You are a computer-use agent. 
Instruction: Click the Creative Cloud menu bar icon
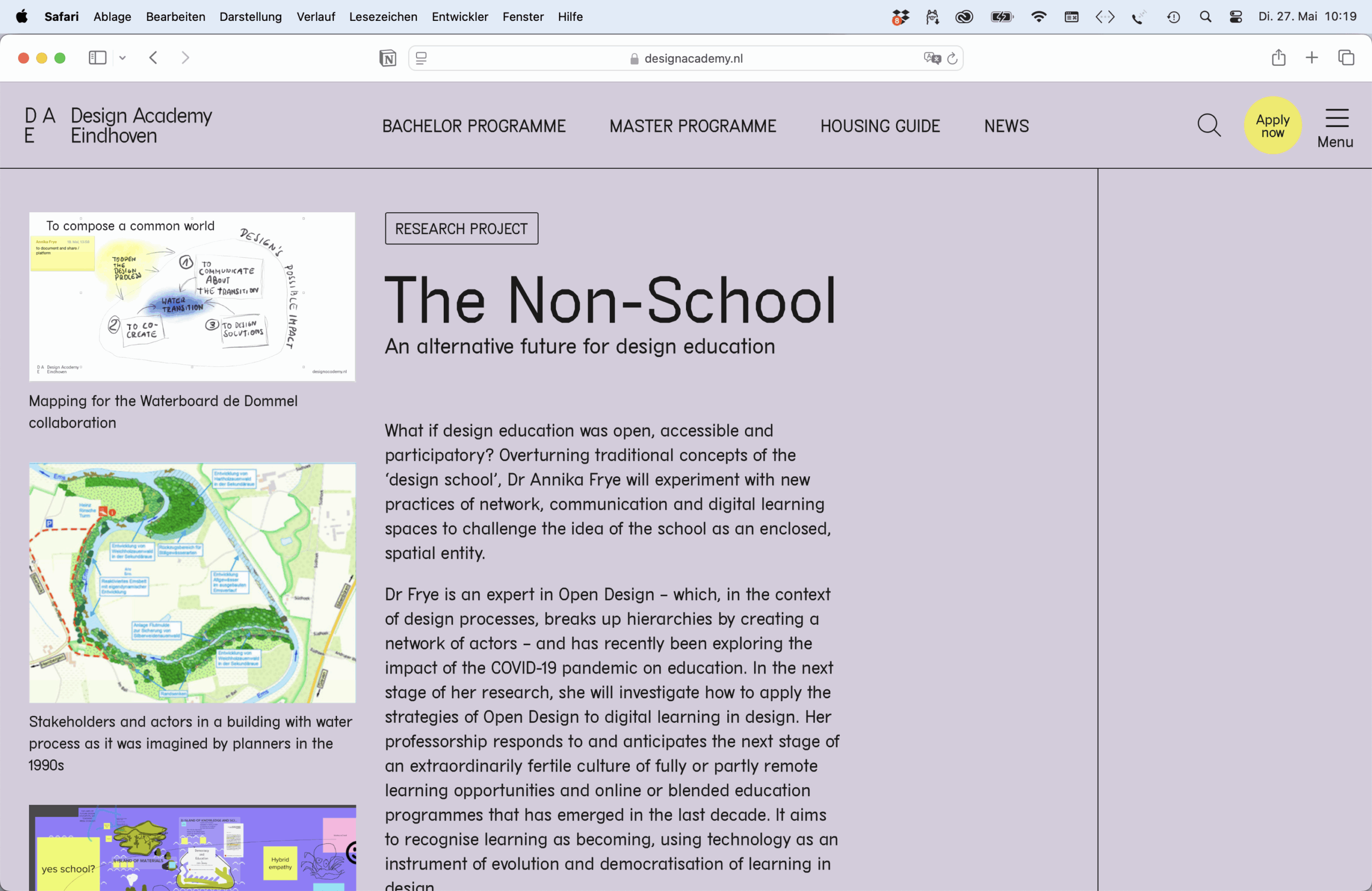965,17
